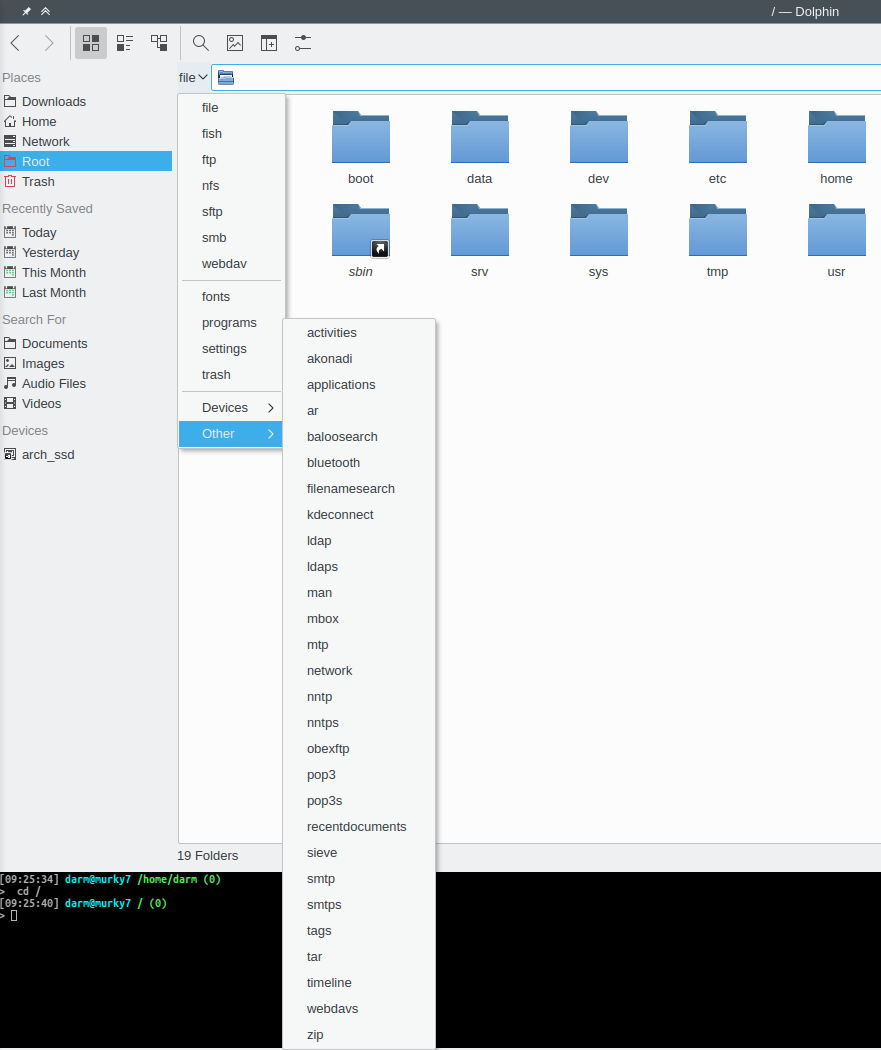Open the search (magnifier) tool
The width and height of the screenshot is (881, 1050).
click(x=200, y=44)
